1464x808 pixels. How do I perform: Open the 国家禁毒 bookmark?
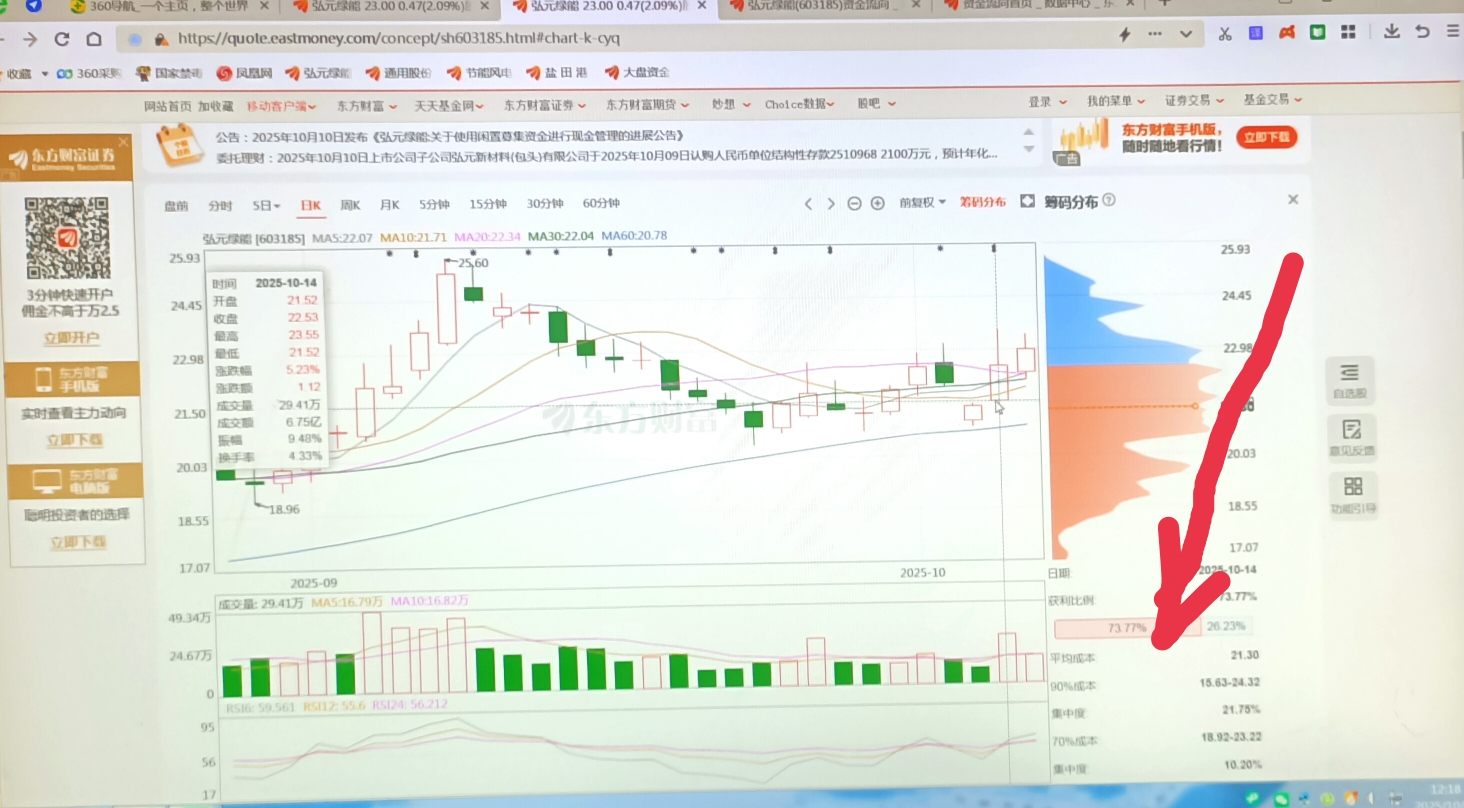tap(170, 73)
